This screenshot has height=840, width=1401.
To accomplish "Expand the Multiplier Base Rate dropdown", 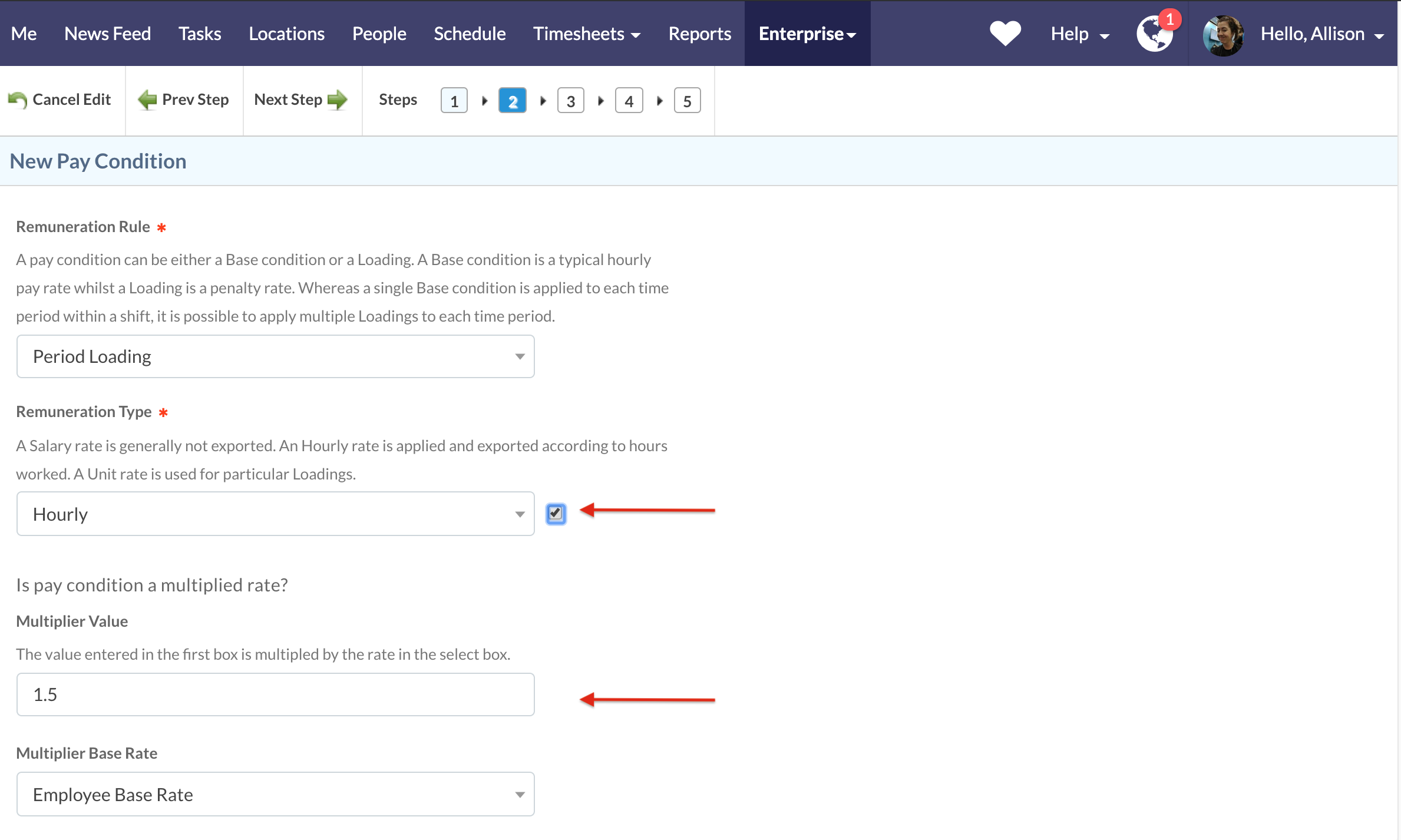I will pos(275,795).
